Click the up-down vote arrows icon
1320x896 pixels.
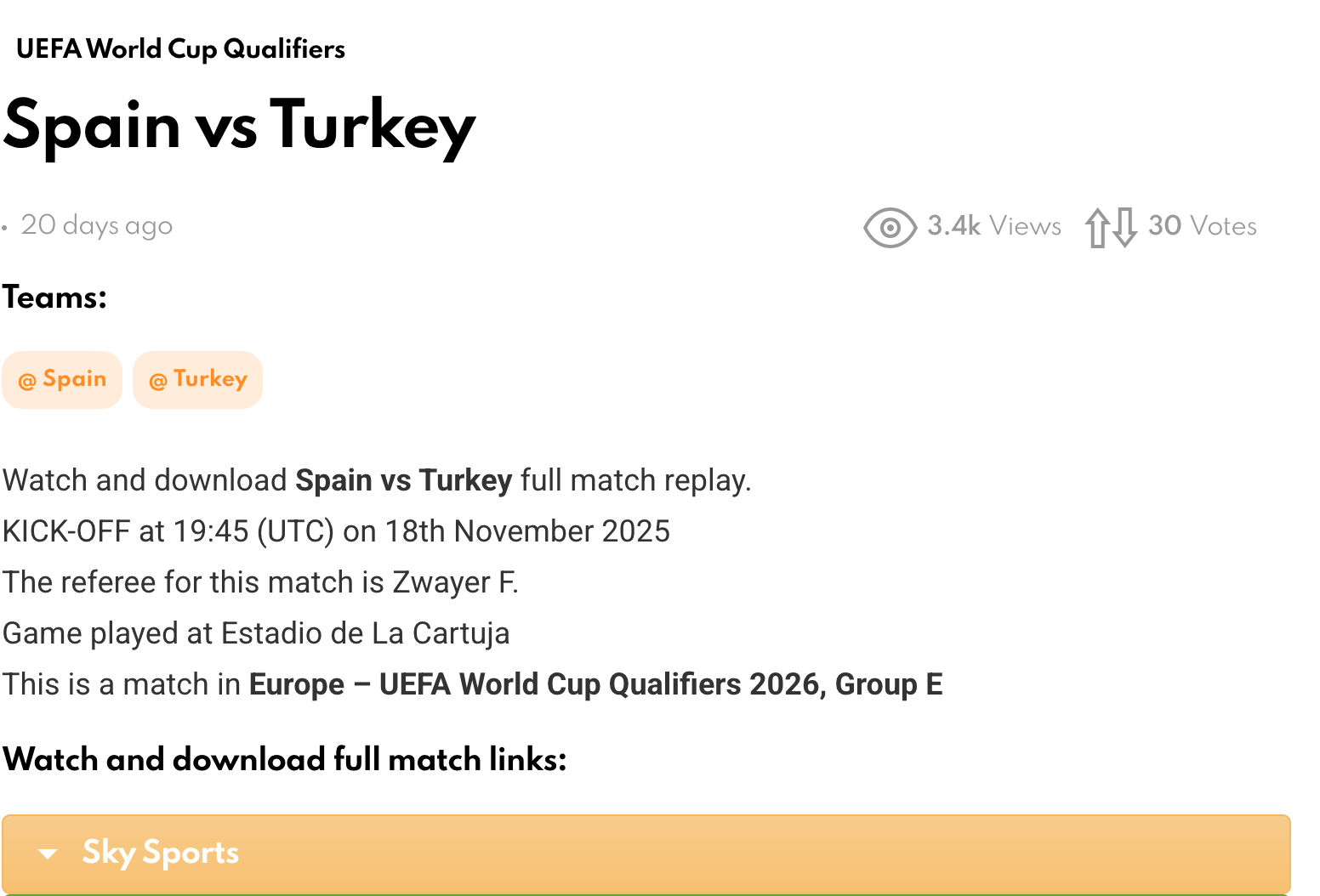pyautogui.click(x=1111, y=228)
